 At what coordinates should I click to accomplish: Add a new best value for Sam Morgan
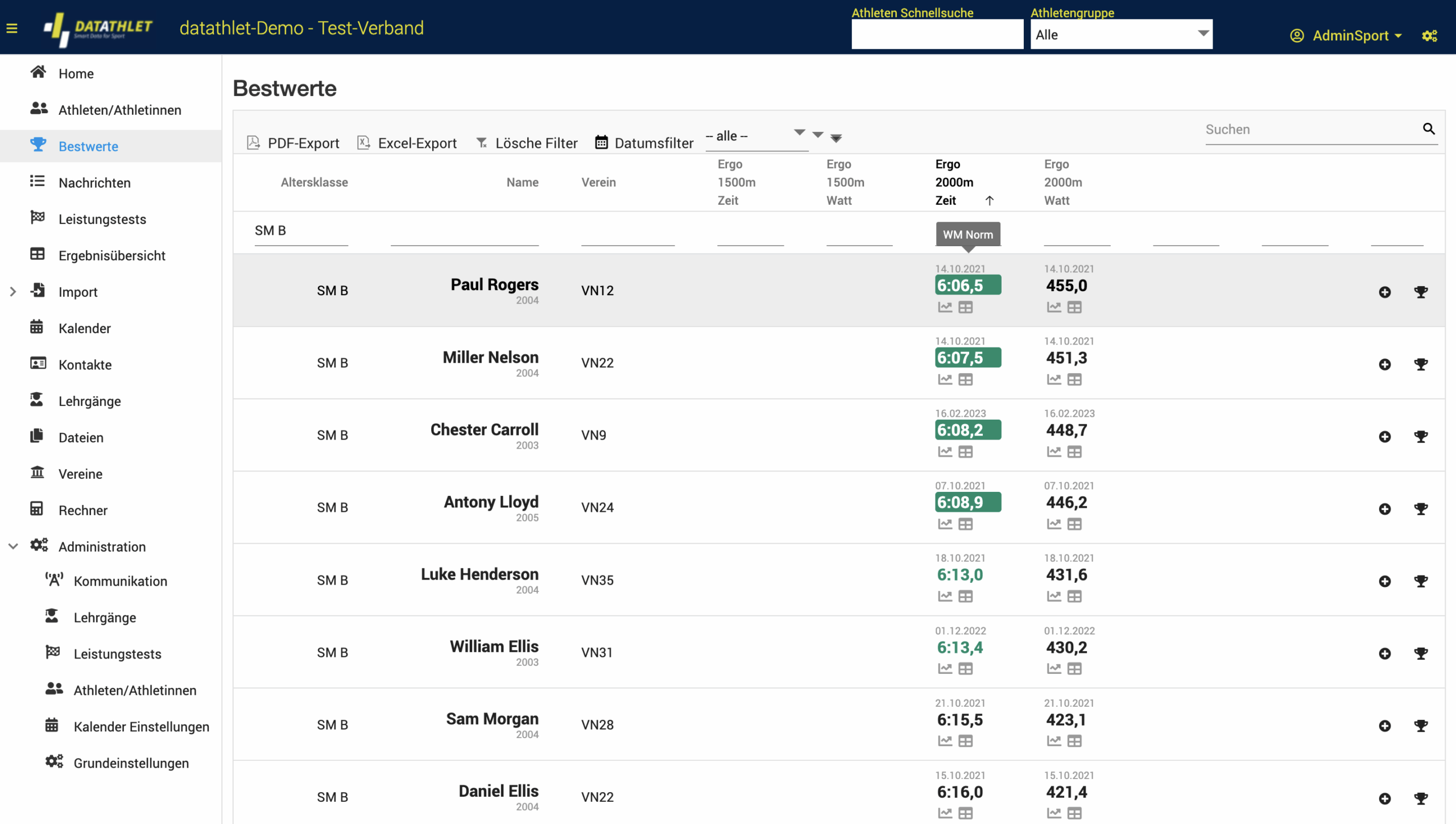pyautogui.click(x=1385, y=725)
